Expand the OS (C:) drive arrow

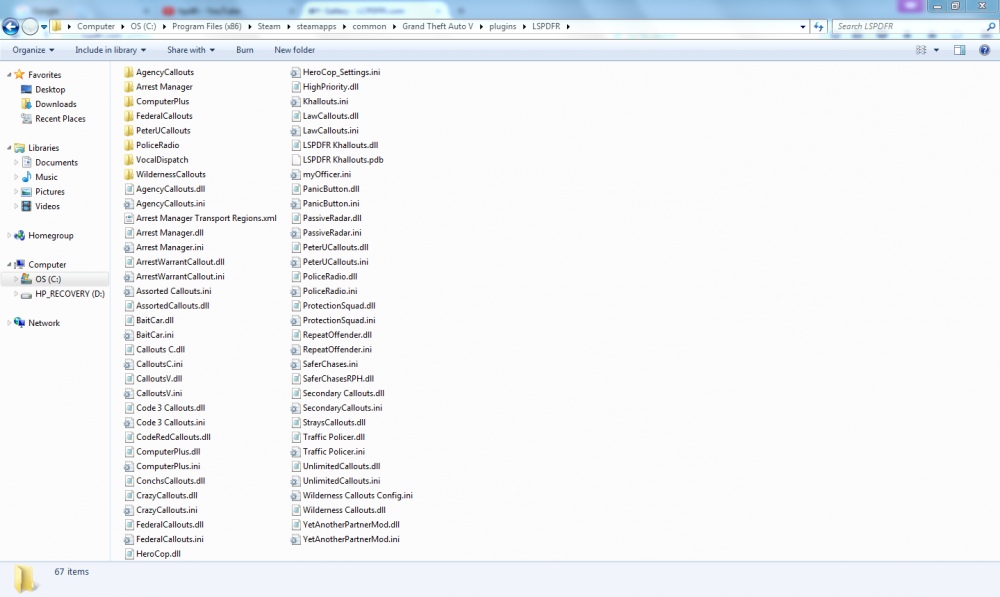[16, 279]
